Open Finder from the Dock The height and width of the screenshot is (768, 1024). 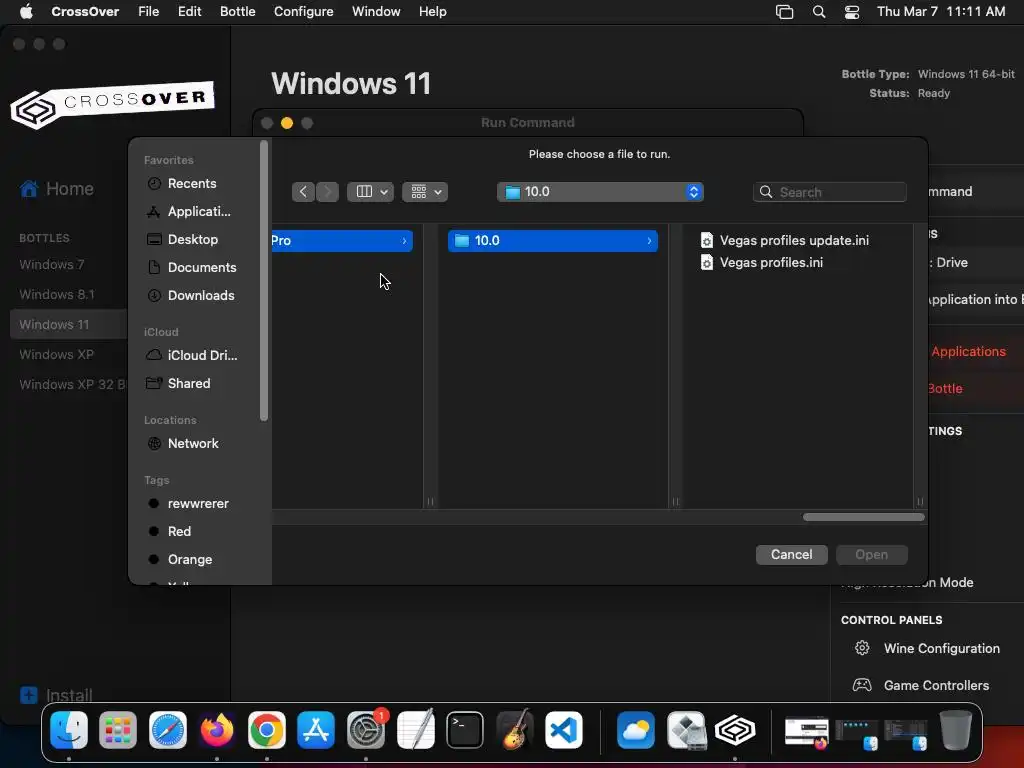pos(69,730)
